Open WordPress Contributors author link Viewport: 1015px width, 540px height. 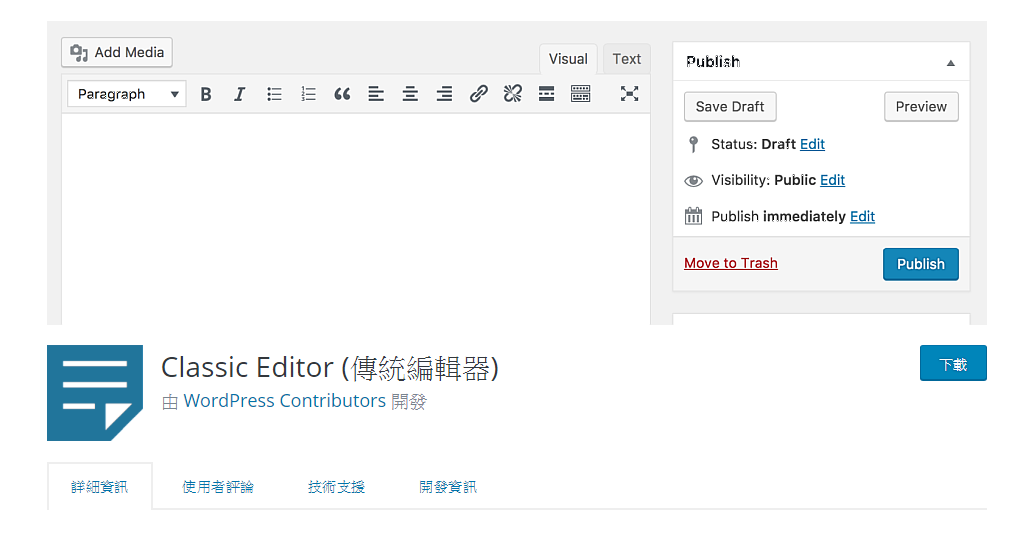285,401
